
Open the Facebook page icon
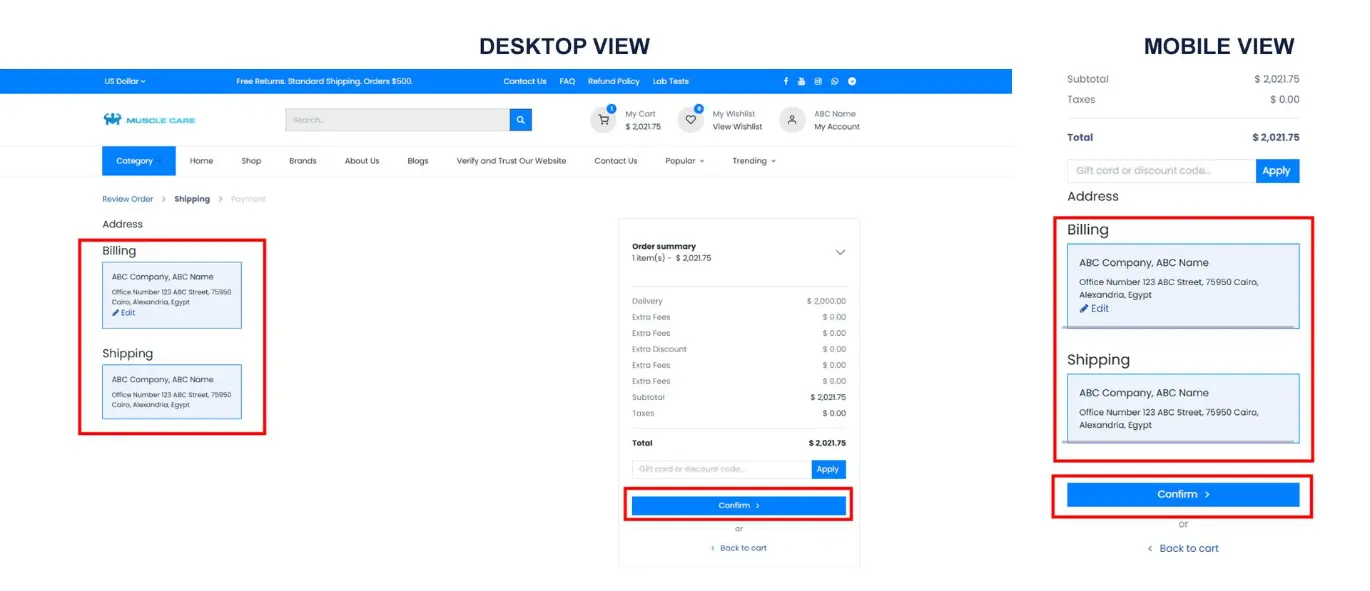click(786, 81)
